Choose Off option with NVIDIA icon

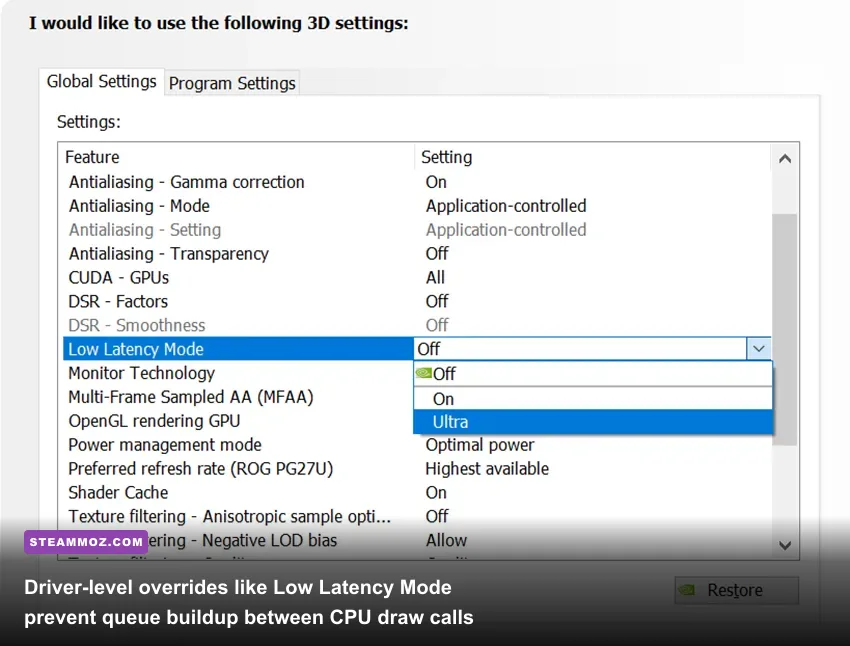593,374
